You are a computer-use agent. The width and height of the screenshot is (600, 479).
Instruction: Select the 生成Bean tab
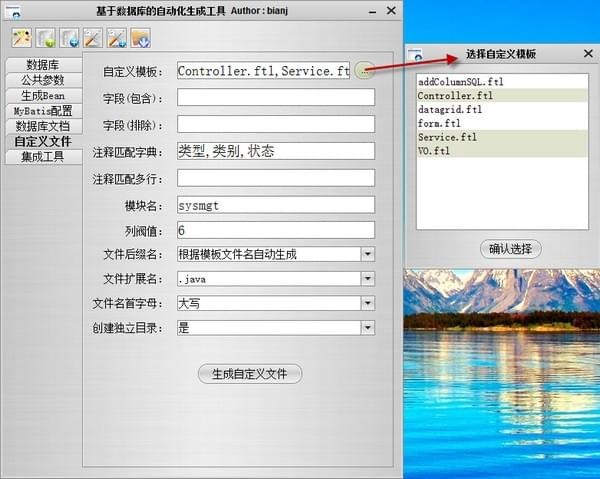(x=43, y=95)
